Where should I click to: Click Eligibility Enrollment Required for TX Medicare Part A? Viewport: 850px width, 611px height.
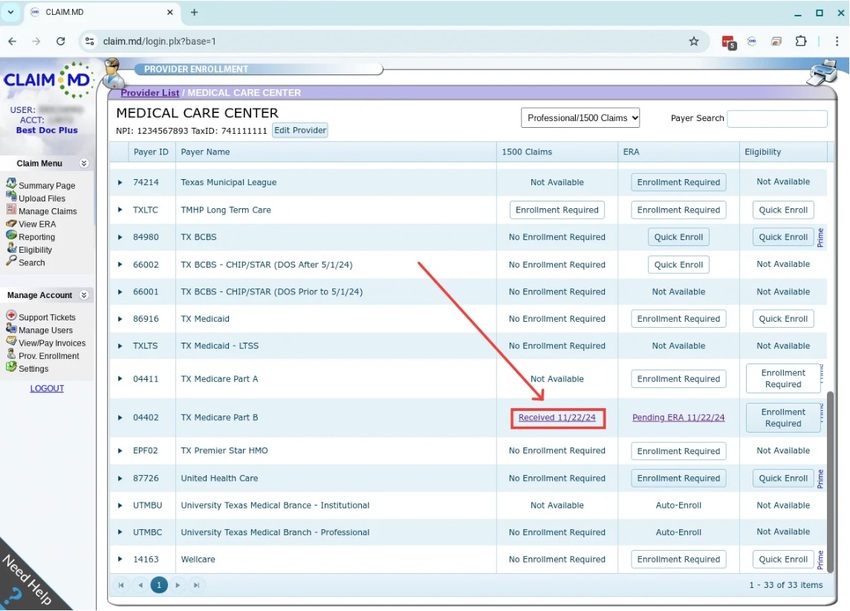pos(783,378)
